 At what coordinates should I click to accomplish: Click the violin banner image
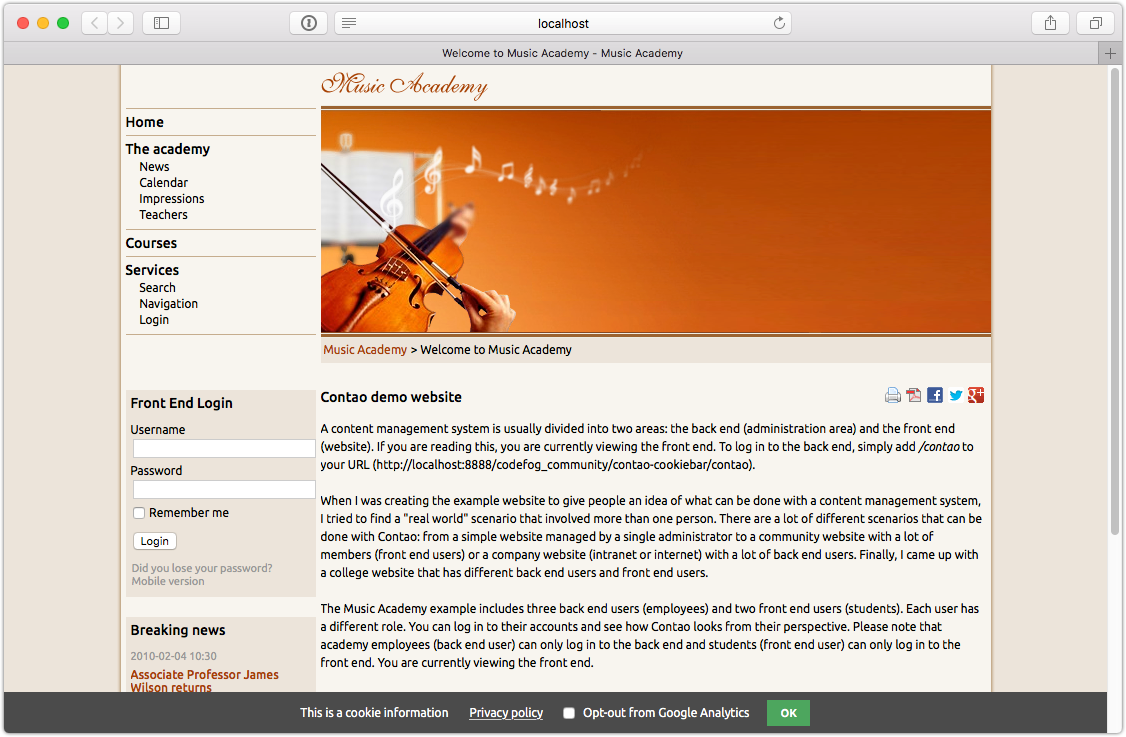click(x=656, y=221)
